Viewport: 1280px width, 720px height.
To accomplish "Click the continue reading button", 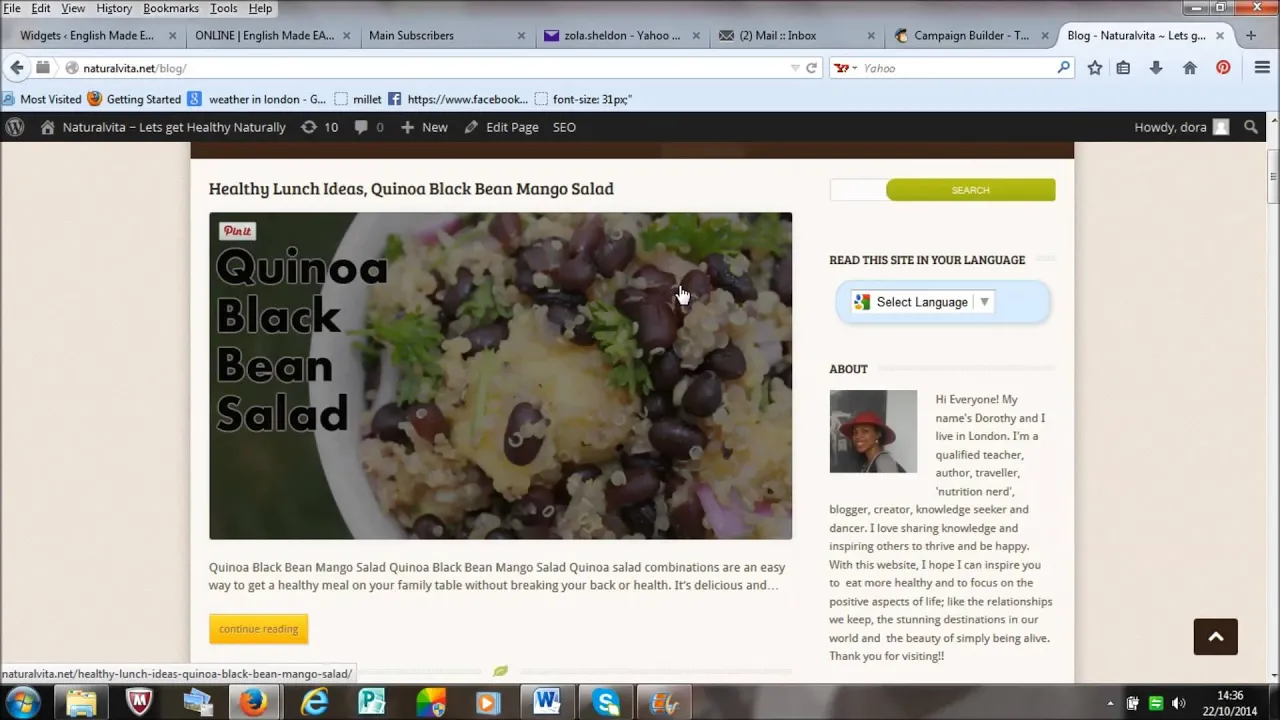I will 258,629.
